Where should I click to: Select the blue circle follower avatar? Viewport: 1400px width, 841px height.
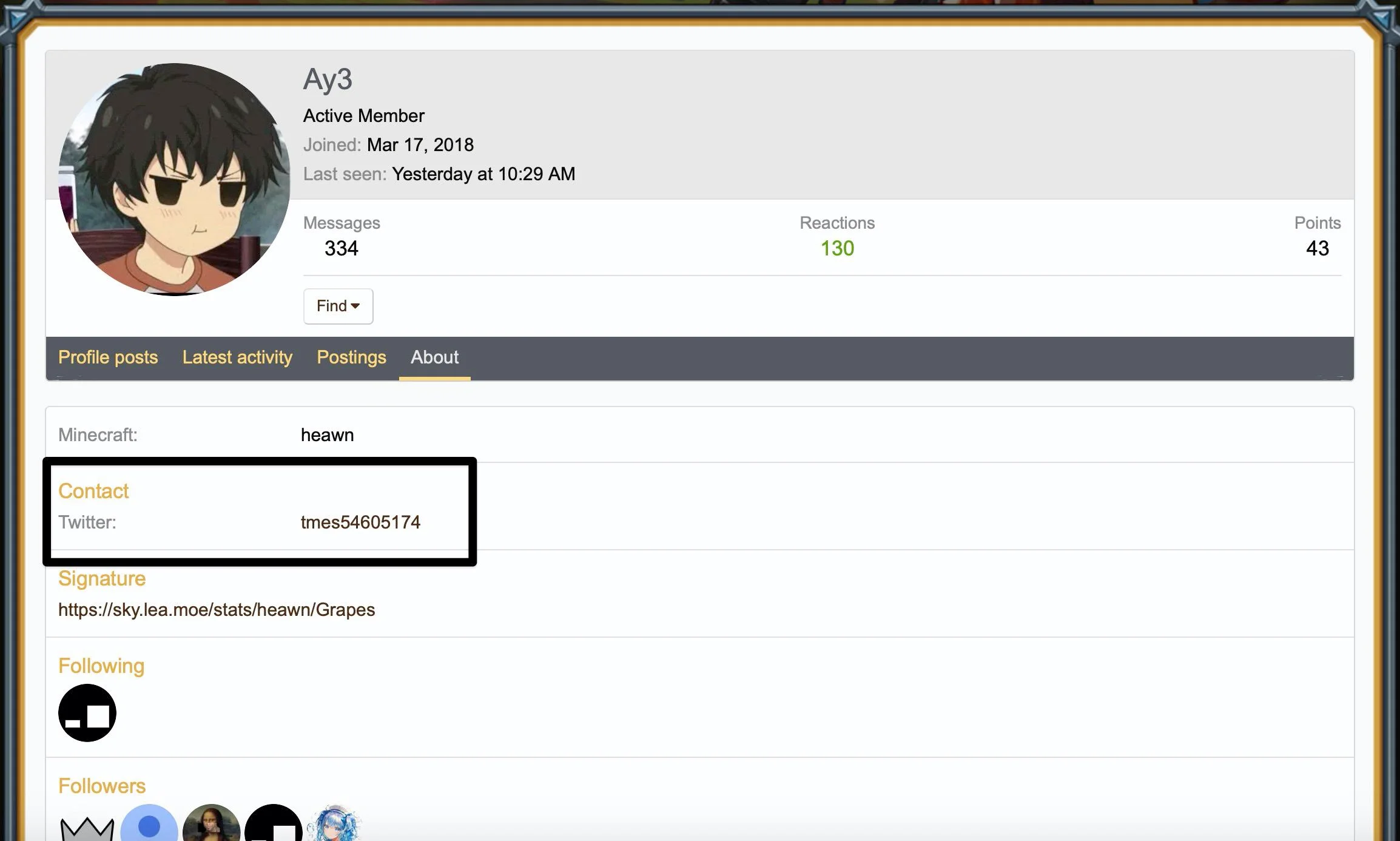point(149,823)
